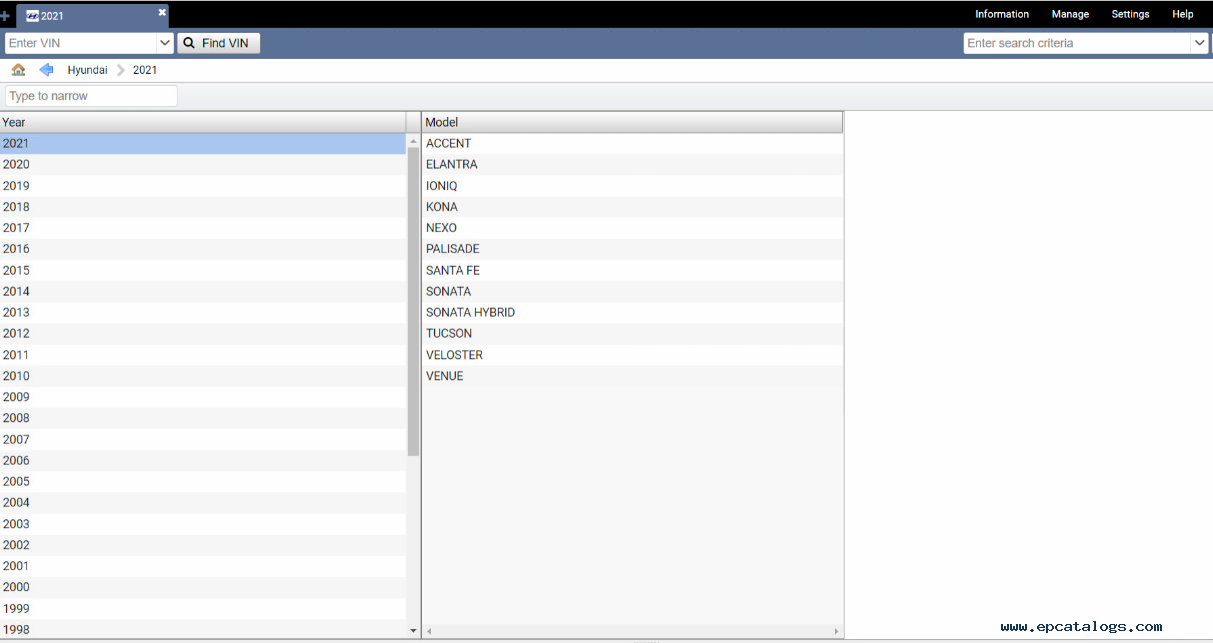Viewport: 1213px width, 643px height.
Task: Select year 2020
Action: click(x=203, y=164)
